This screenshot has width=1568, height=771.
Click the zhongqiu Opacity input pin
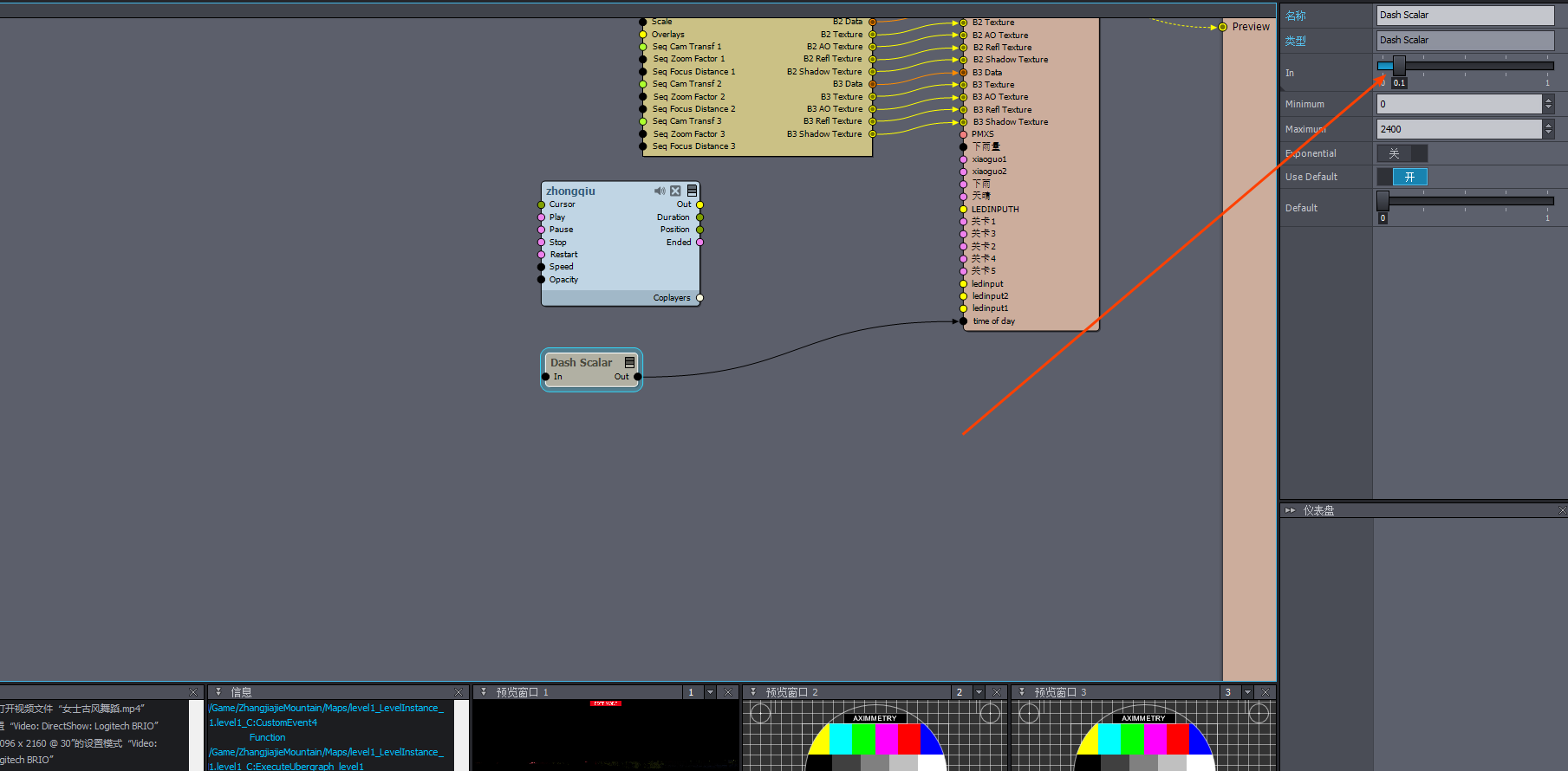[x=542, y=280]
